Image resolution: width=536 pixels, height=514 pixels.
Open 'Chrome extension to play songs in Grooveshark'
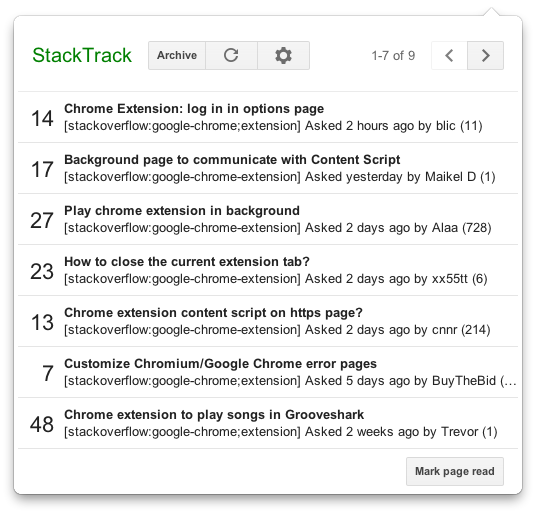point(214,415)
